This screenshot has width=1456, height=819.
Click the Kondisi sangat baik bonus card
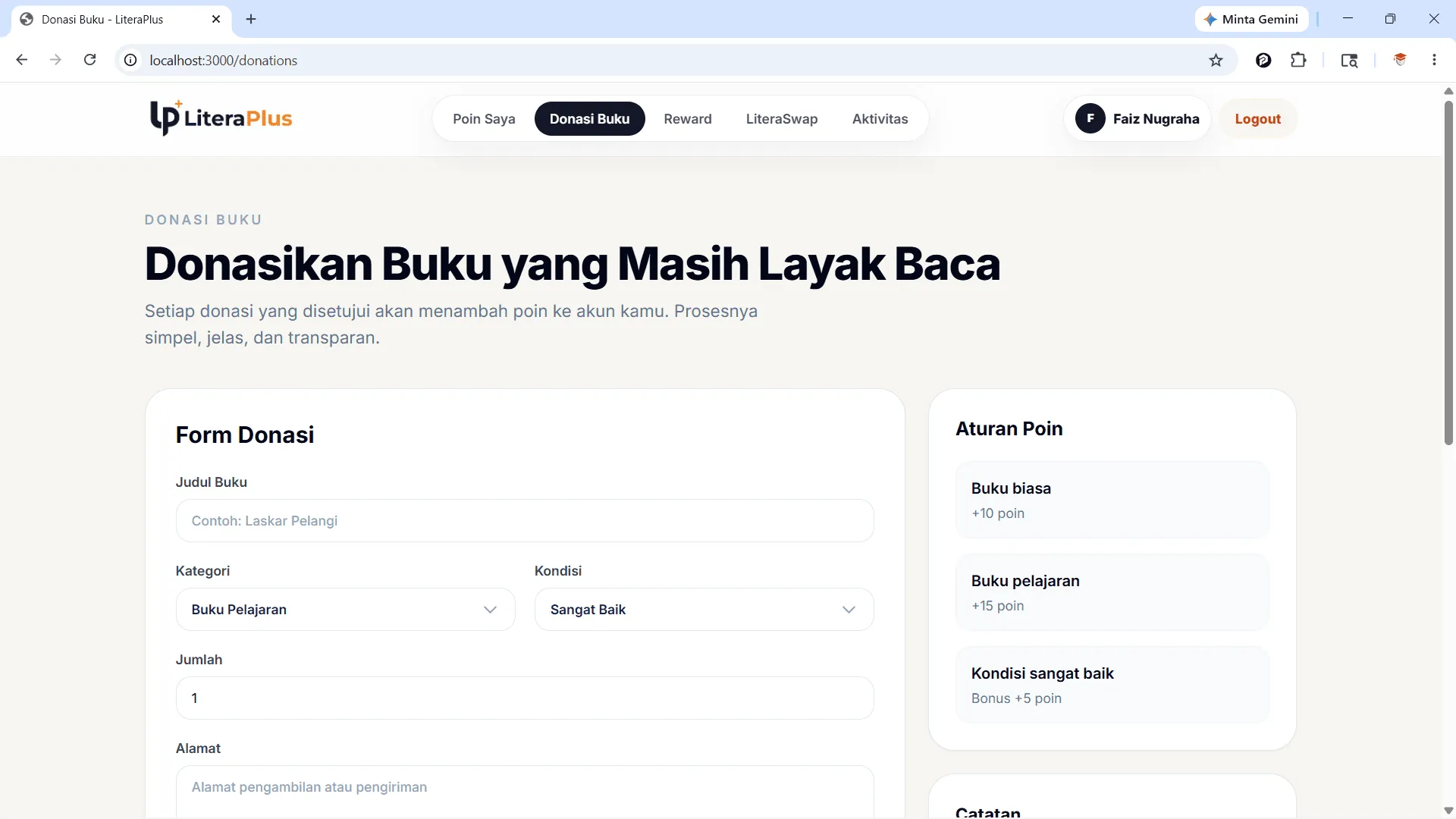tap(1112, 685)
